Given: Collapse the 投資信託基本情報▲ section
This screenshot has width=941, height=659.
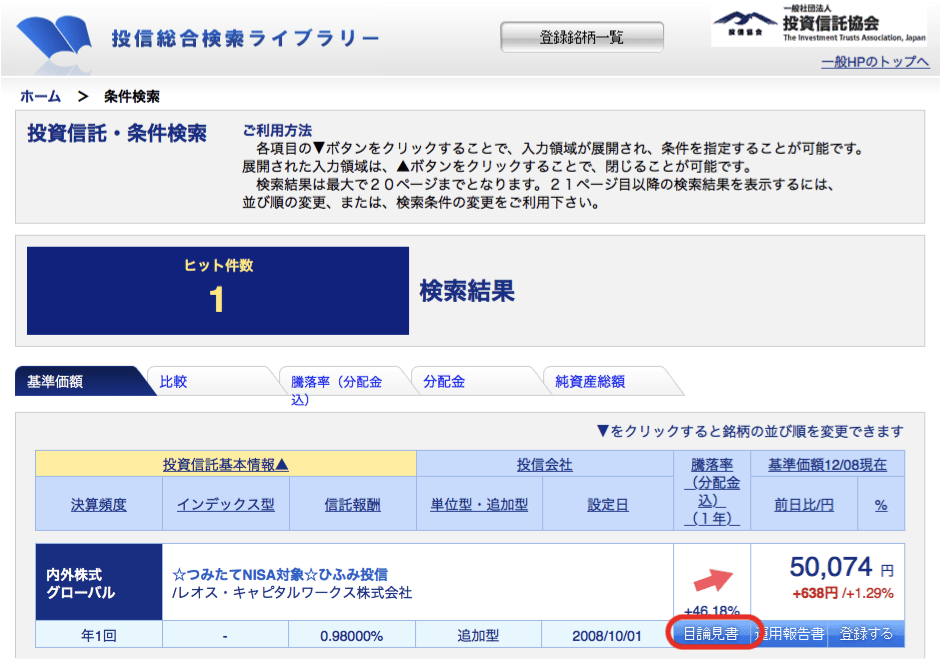Looking at the screenshot, I should click(x=226, y=464).
